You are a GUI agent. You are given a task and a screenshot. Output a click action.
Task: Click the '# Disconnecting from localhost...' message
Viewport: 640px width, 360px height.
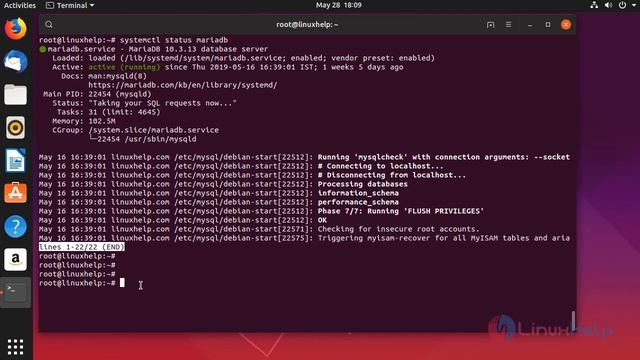pyautogui.click(x=392, y=175)
